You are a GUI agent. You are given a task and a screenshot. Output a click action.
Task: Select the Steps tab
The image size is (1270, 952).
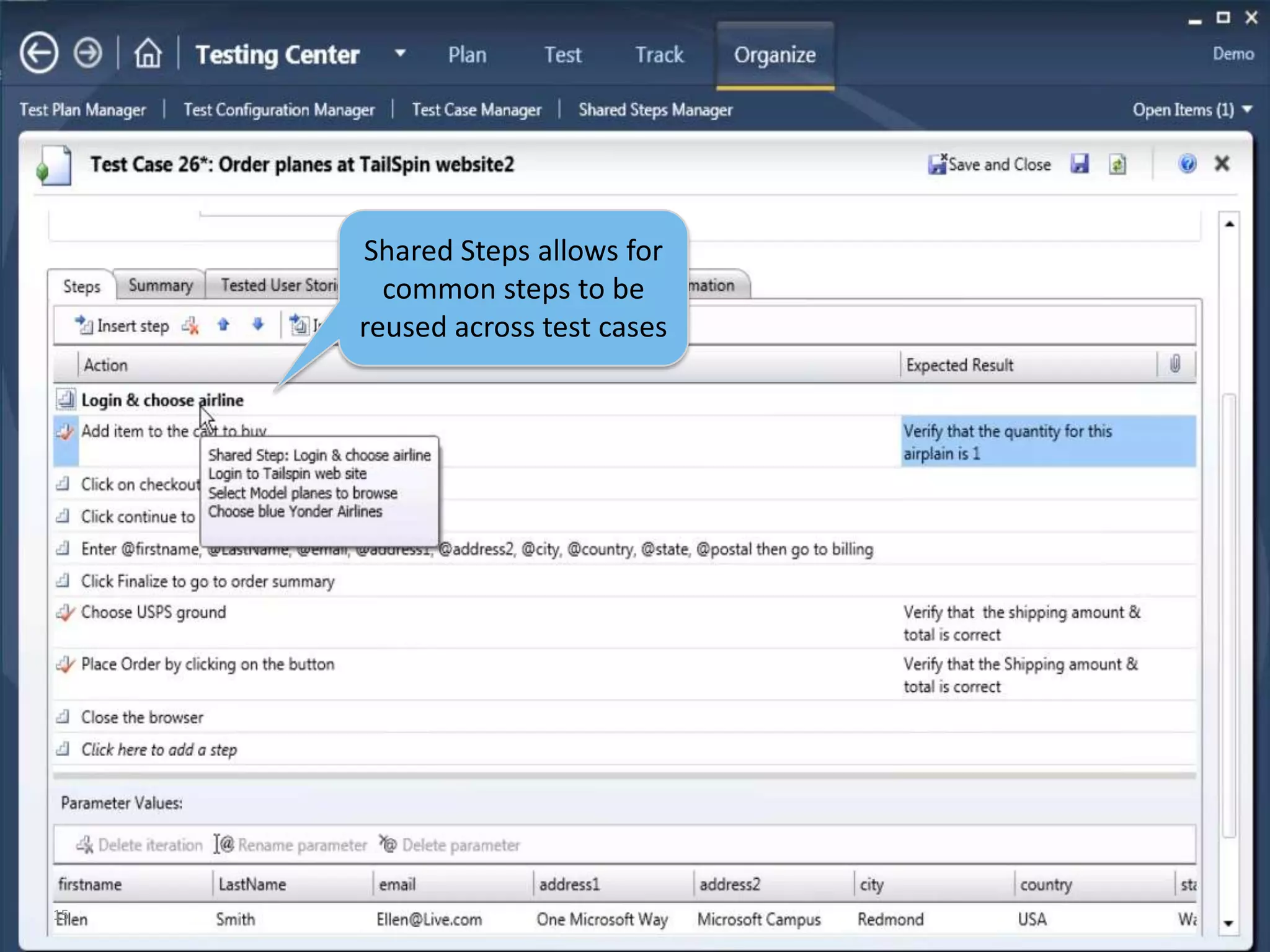click(81, 286)
